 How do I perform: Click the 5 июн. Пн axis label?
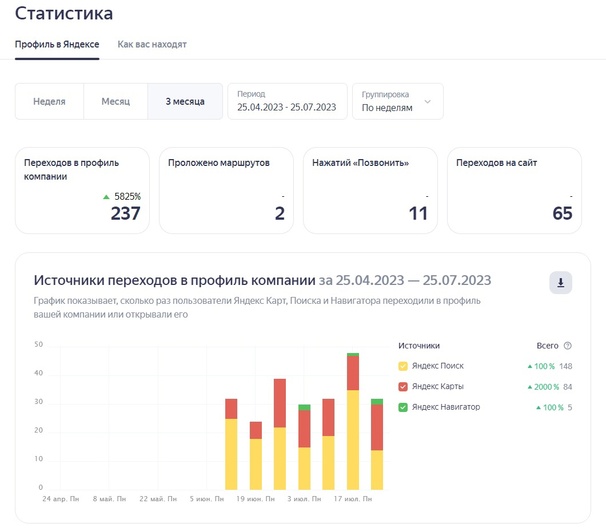pyautogui.click(x=207, y=499)
